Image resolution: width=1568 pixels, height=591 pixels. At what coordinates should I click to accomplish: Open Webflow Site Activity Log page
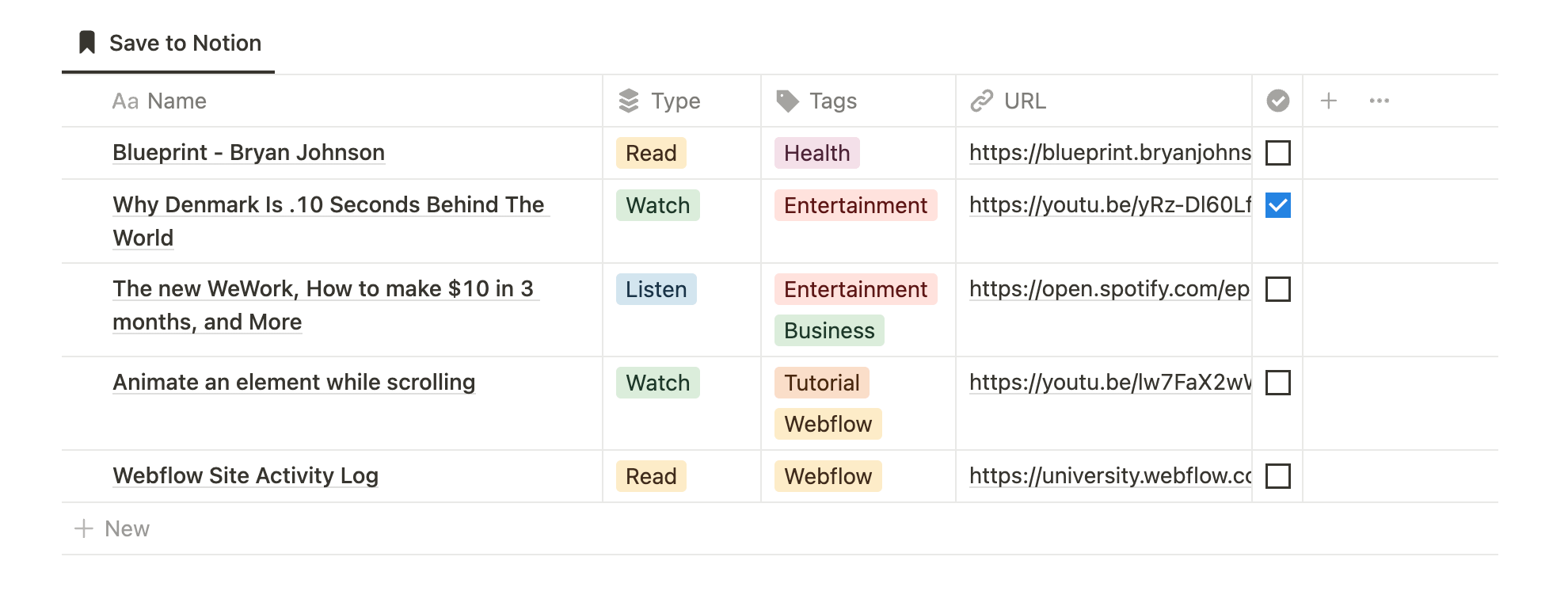tap(245, 475)
